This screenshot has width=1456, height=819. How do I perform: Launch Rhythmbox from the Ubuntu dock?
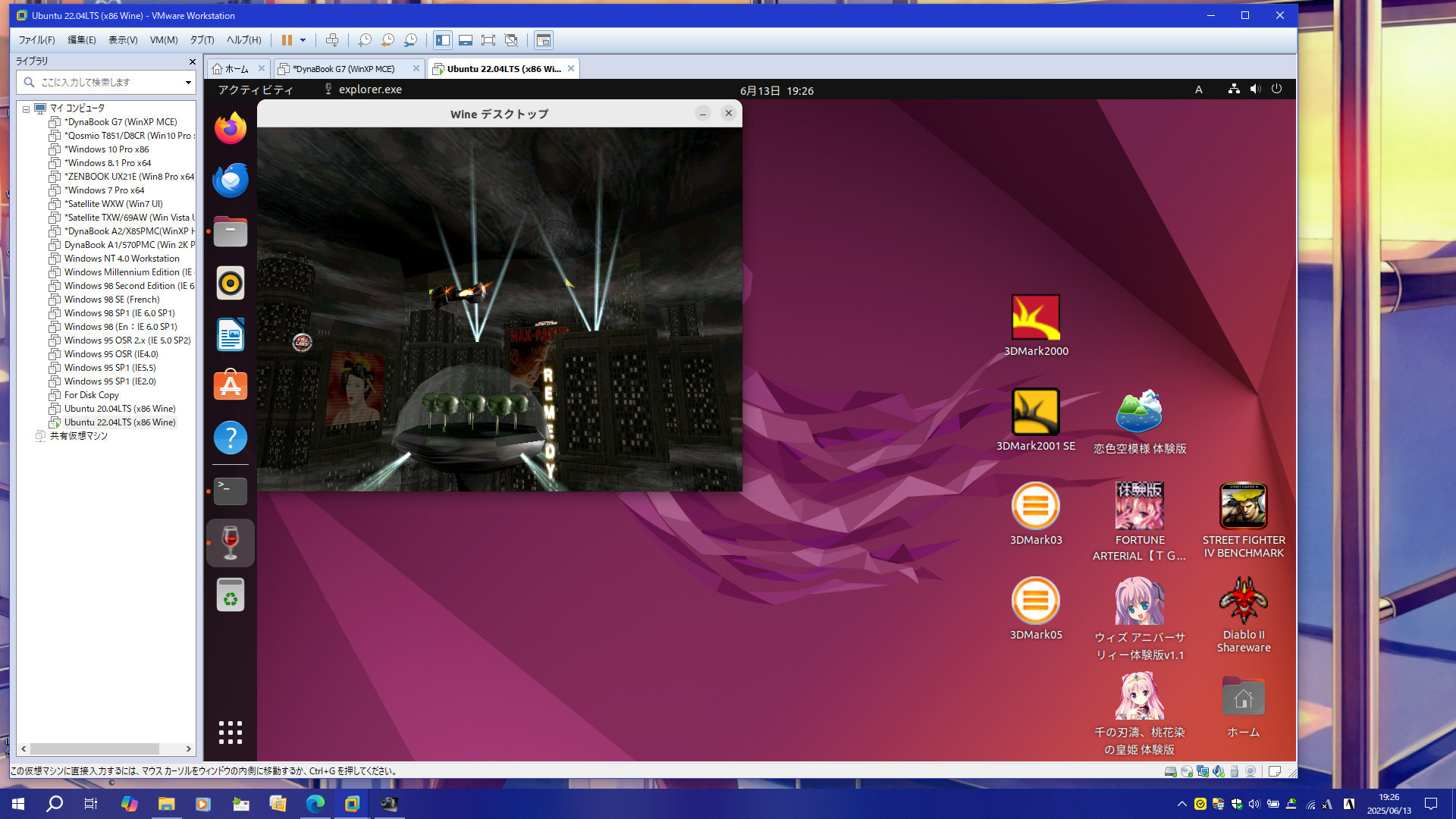[x=231, y=283]
